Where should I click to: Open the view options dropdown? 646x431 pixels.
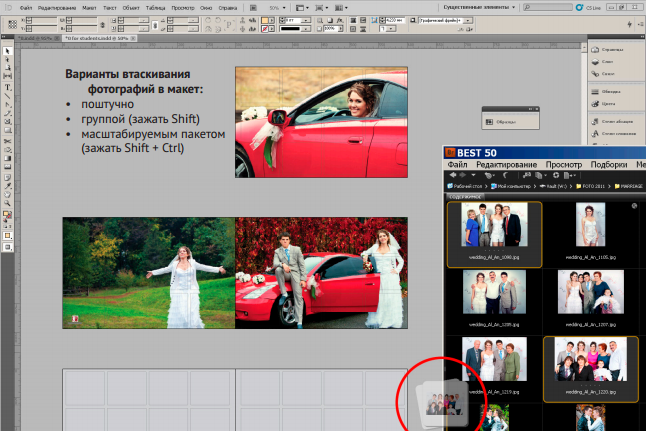coord(301,7)
